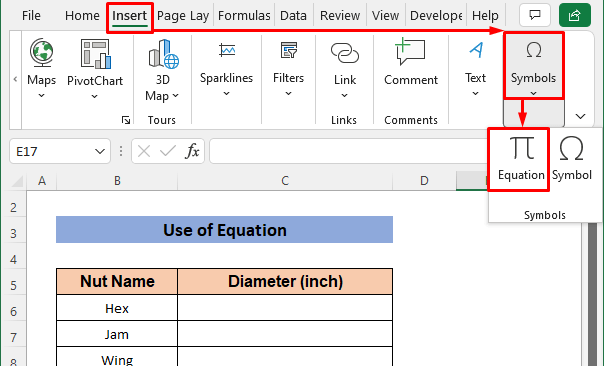Expand the 3D Map dropdown arrow
This screenshot has height=366, width=604.
(x=176, y=96)
